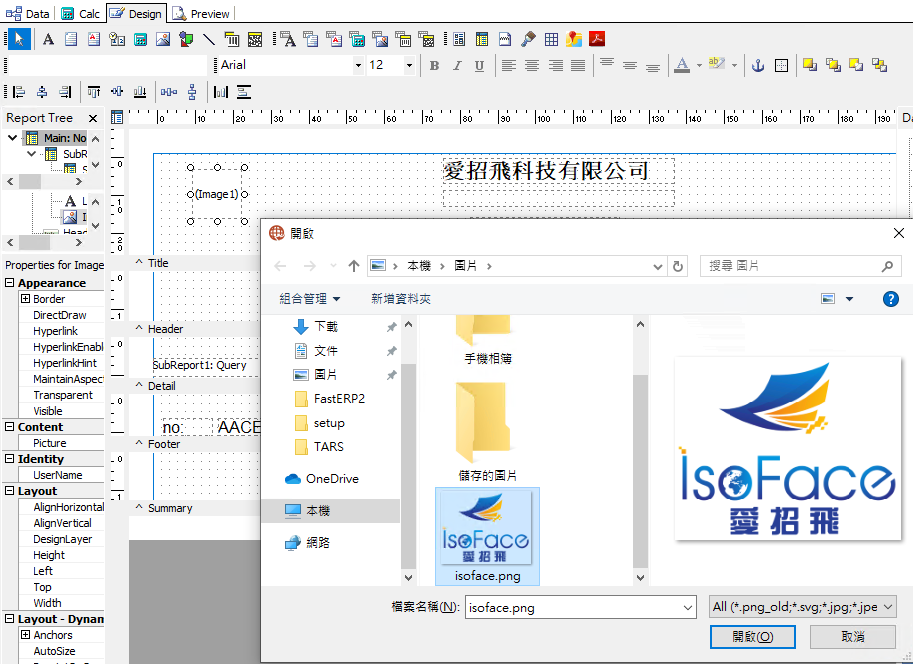Image resolution: width=913 pixels, height=664 pixels.
Task: Pick the grid table component
Action: click(551, 39)
